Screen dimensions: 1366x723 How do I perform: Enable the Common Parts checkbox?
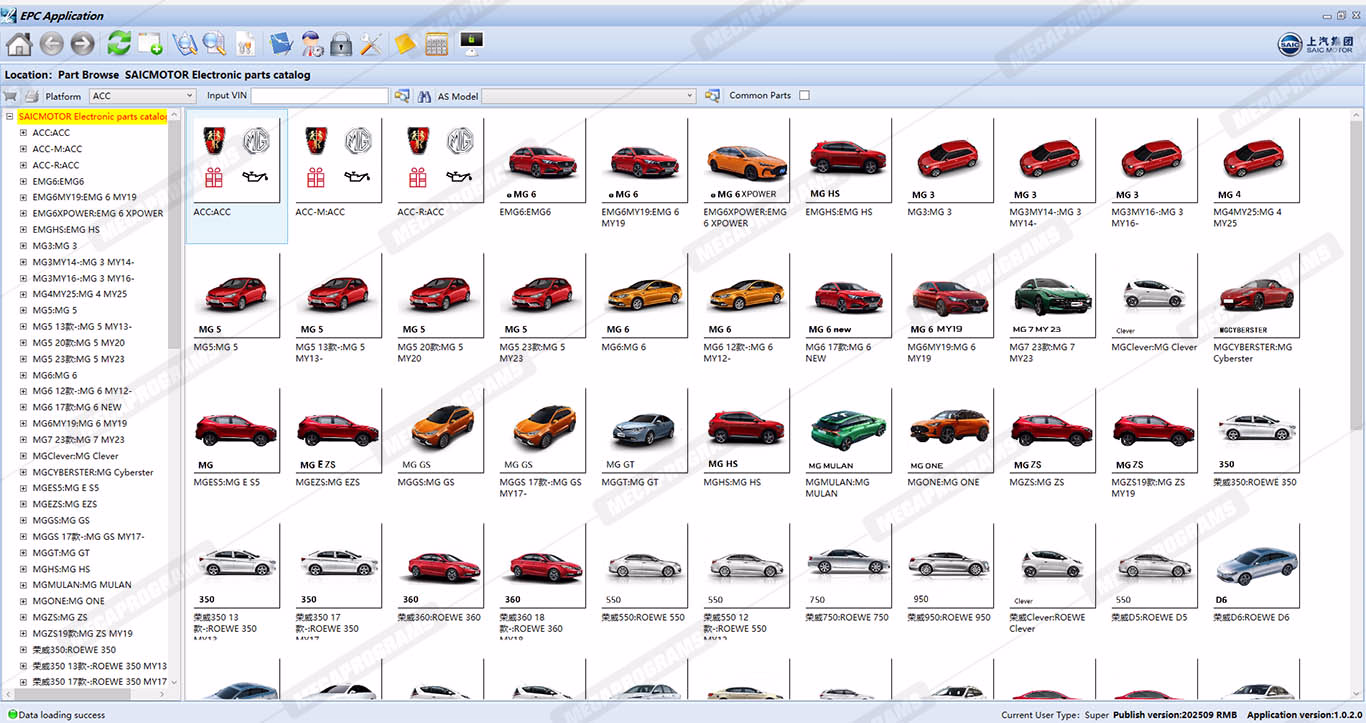pyautogui.click(x=805, y=96)
